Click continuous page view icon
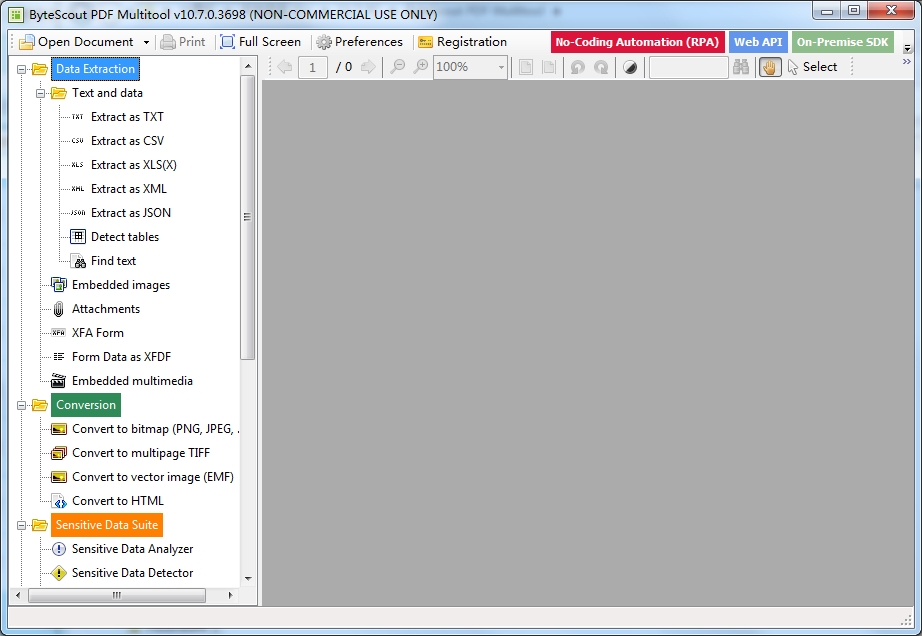The height and width of the screenshot is (636, 922). (x=549, y=67)
